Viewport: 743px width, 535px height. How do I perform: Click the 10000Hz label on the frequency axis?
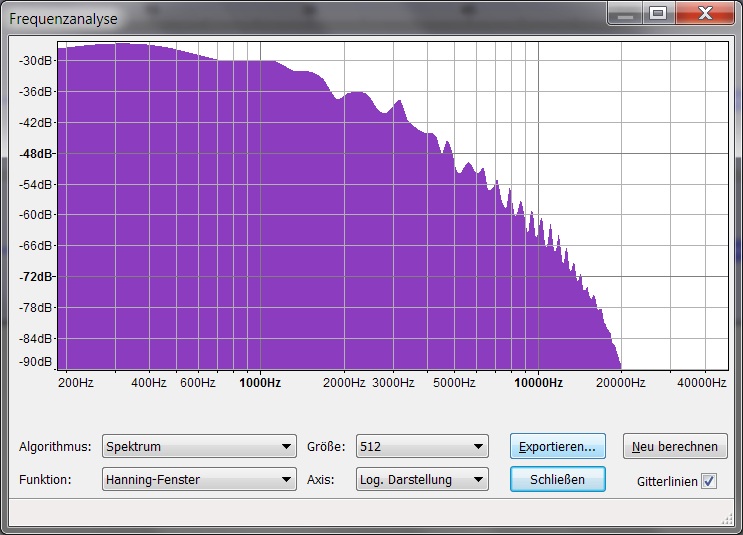[538, 382]
